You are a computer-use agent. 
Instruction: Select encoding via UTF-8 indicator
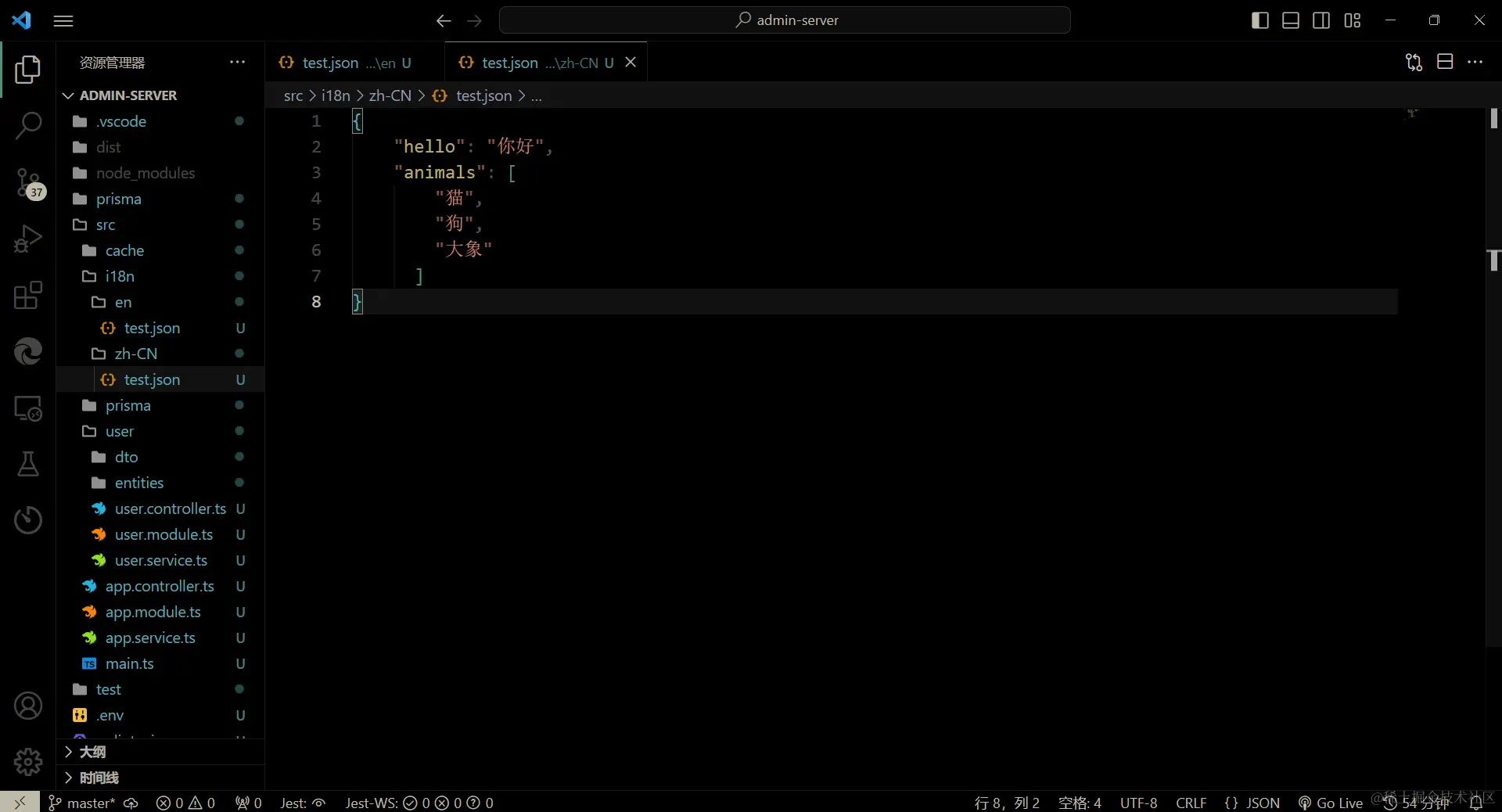point(1138,803)
